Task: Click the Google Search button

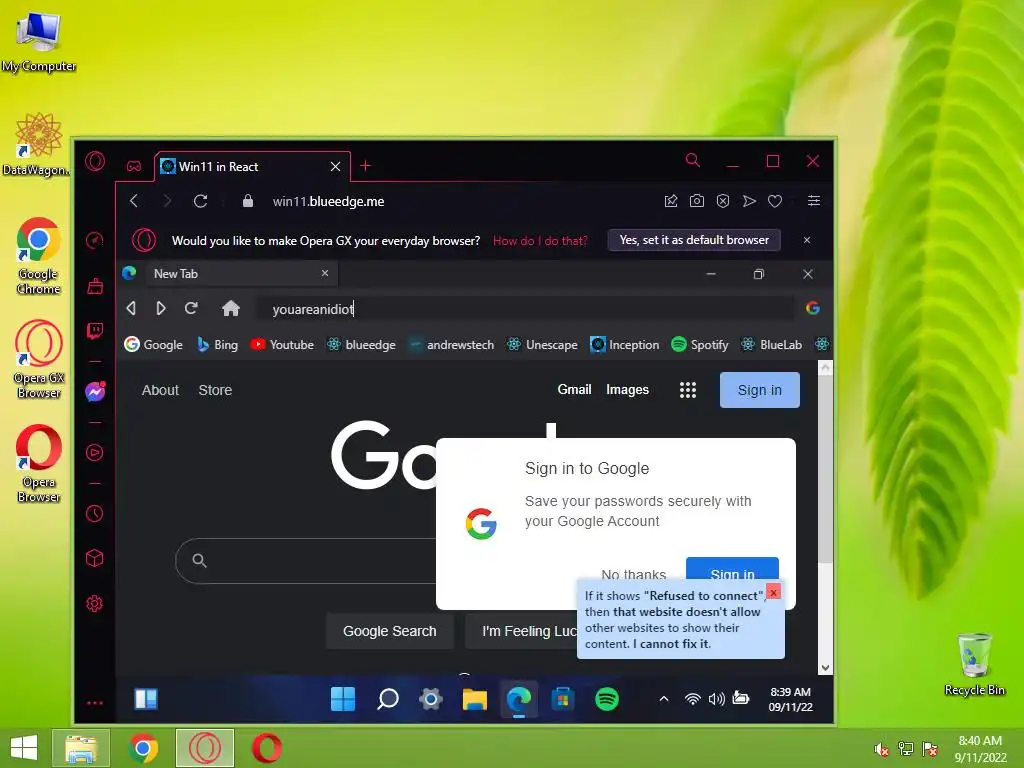Action: pos(390,631)
